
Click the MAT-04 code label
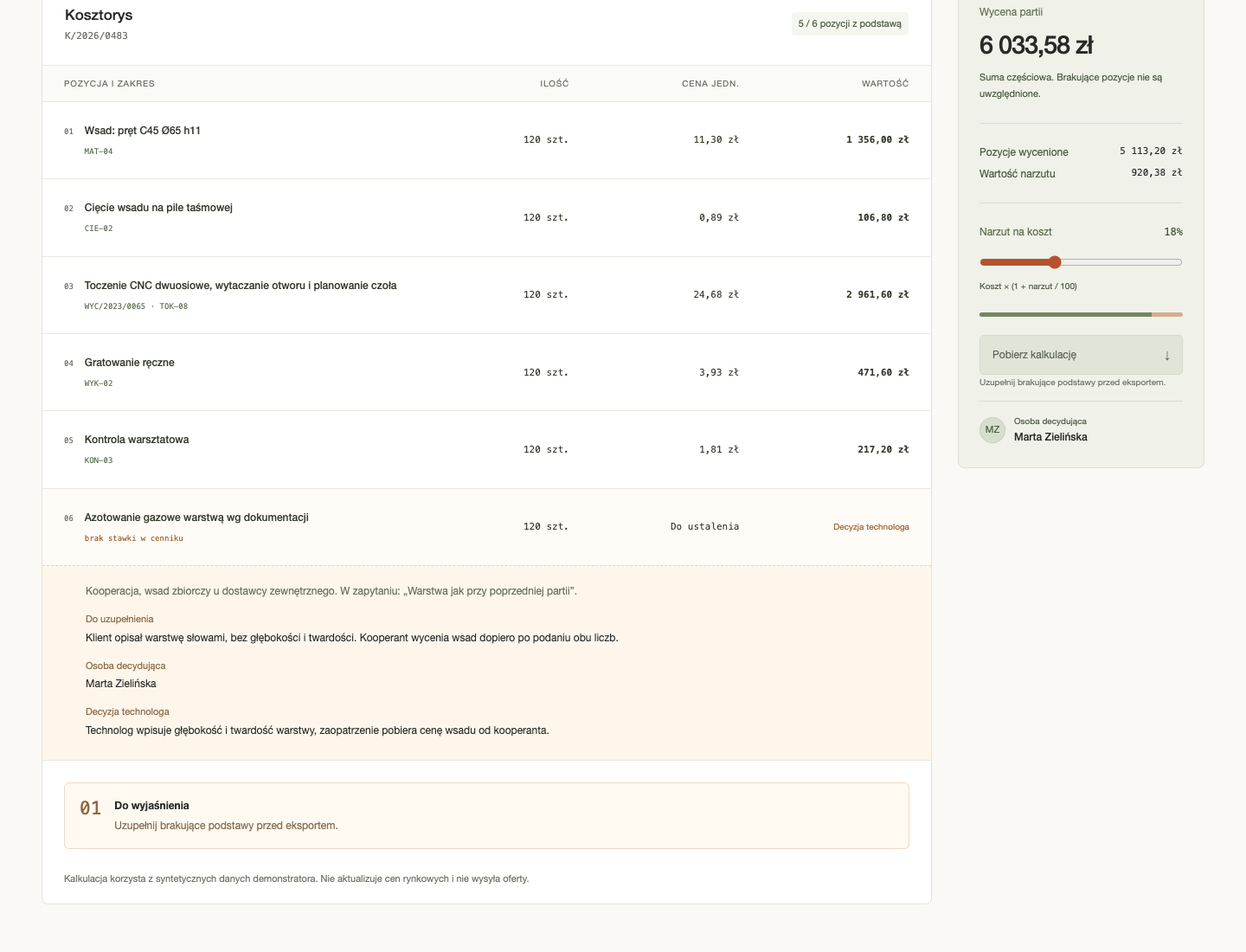[x=99, y=151]
